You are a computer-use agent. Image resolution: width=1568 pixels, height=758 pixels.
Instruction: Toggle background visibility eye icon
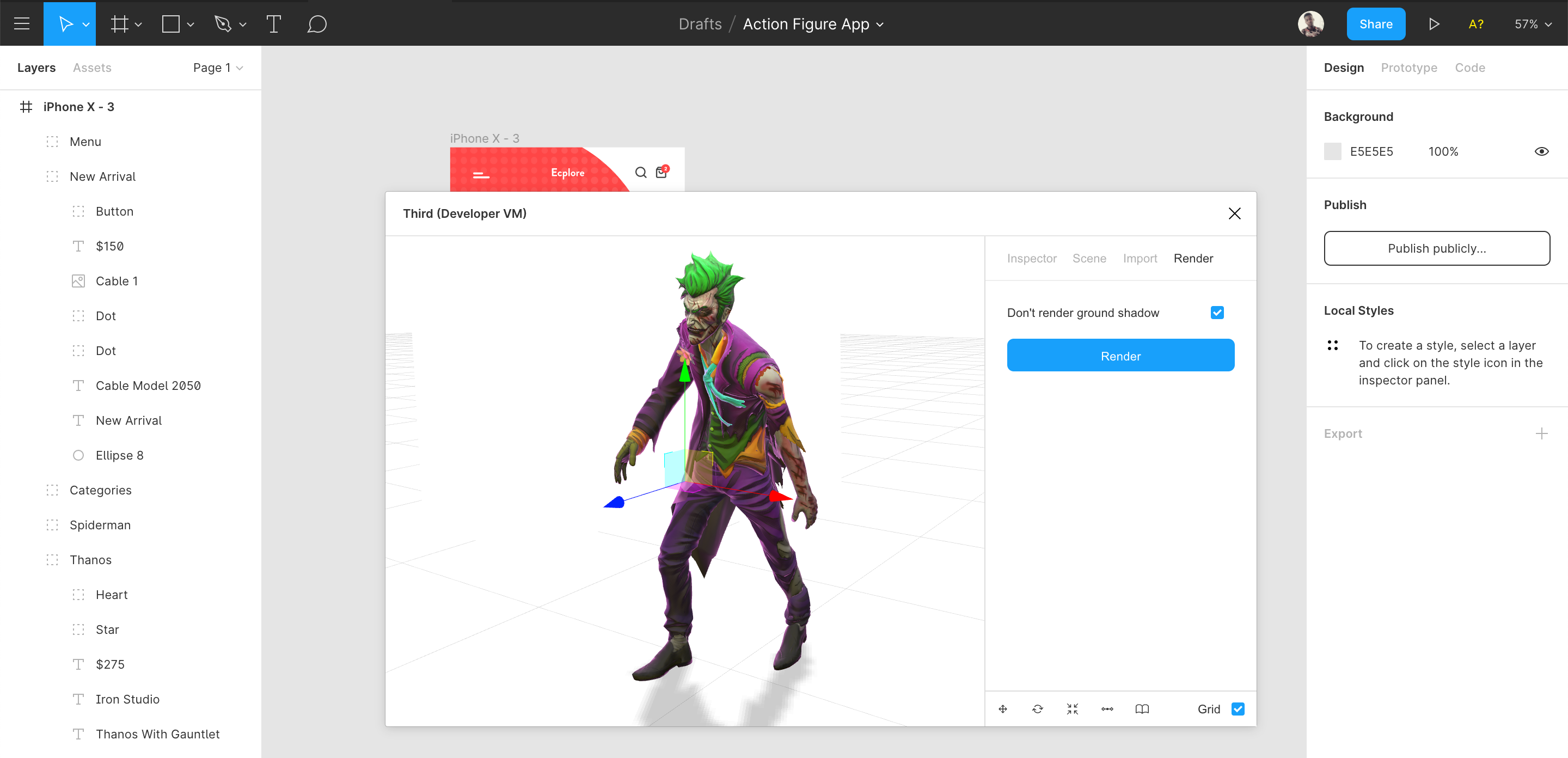point(1541,151)
